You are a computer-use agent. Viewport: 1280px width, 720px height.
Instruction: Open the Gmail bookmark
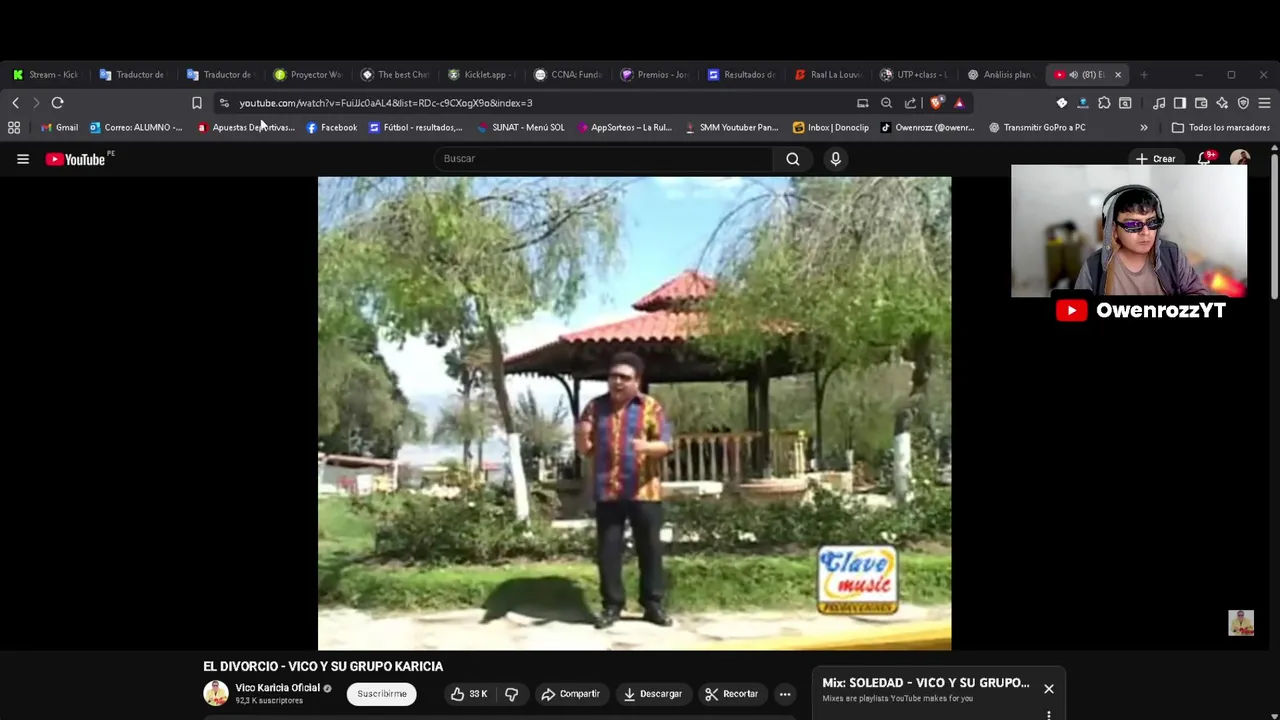click(59, 128)
